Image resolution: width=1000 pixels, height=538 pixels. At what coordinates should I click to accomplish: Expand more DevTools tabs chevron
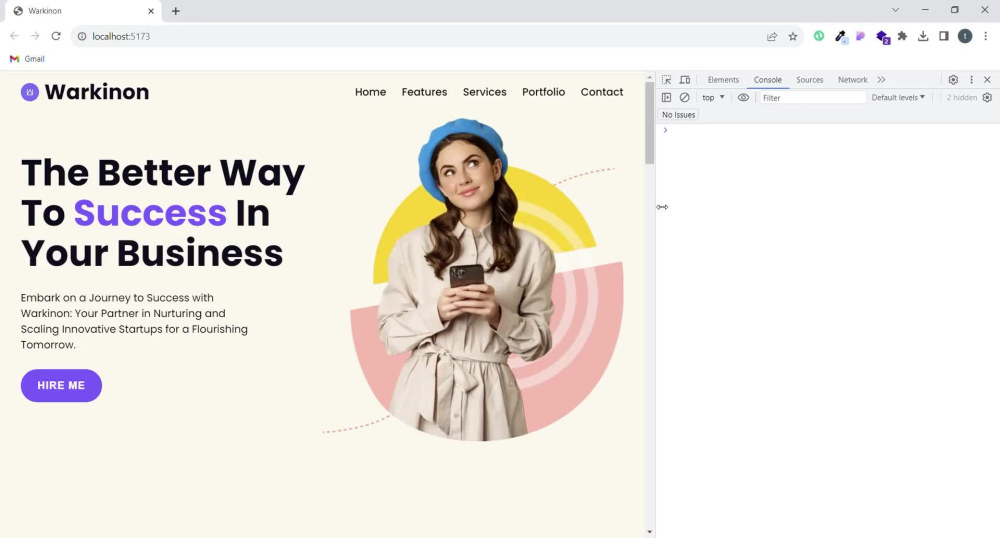[x=881, y=80]
